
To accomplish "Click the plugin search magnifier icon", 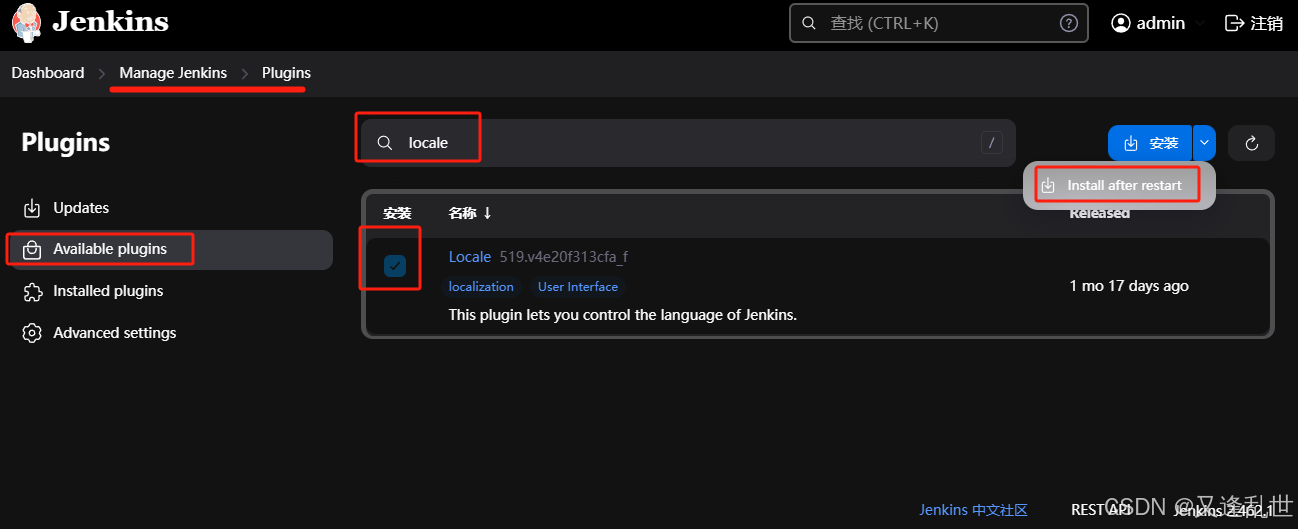I will coord(384,143).
